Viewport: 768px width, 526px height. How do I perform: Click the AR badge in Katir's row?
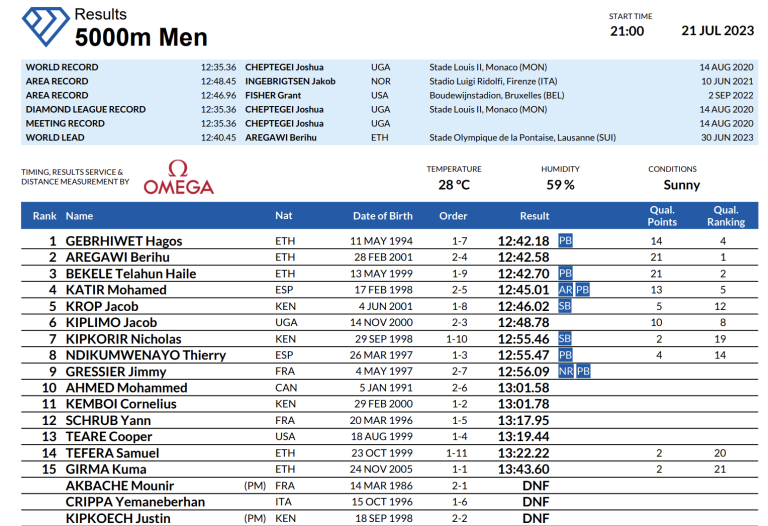[565, 290]
